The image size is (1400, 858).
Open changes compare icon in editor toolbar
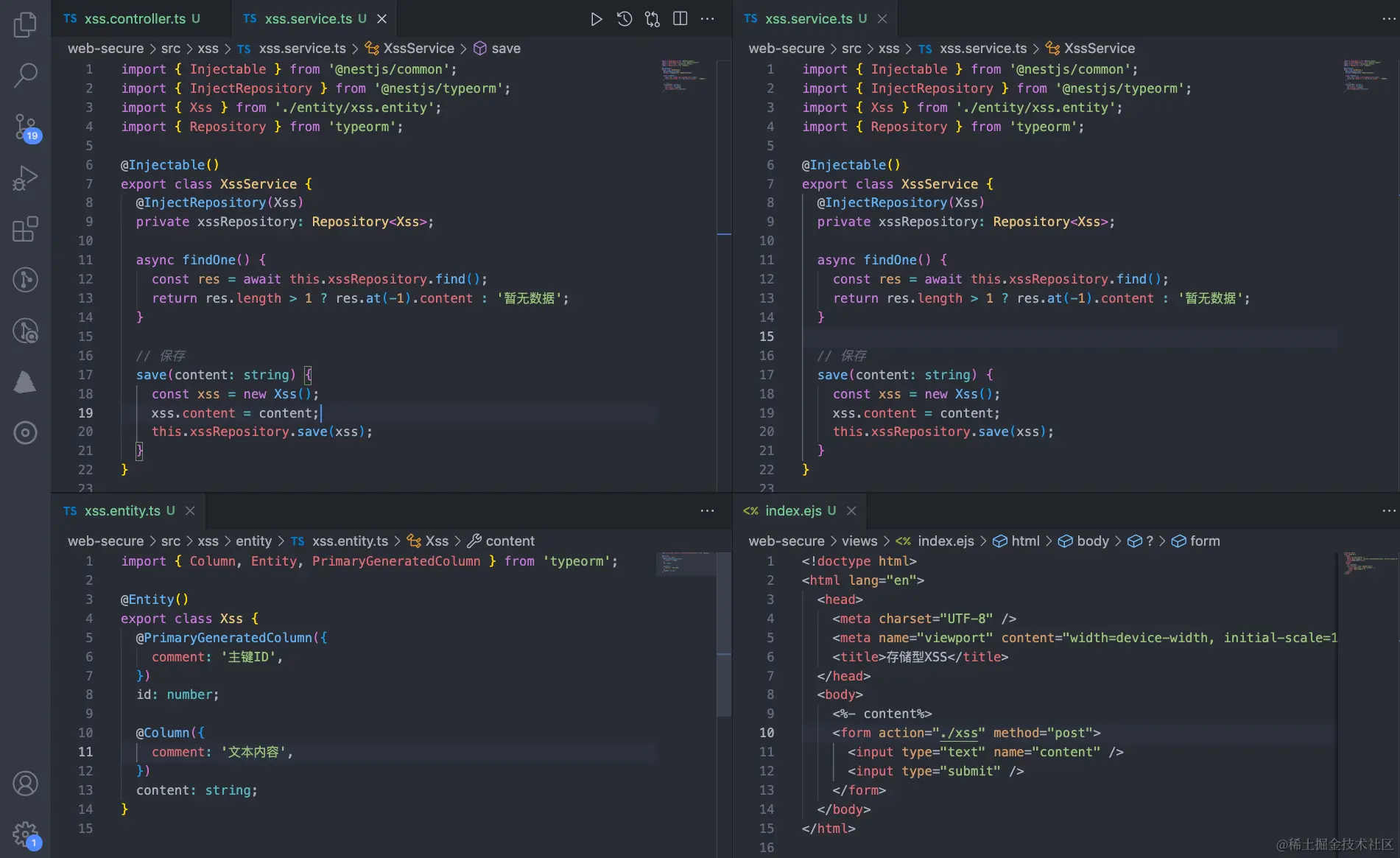click(x=652, y=19)
